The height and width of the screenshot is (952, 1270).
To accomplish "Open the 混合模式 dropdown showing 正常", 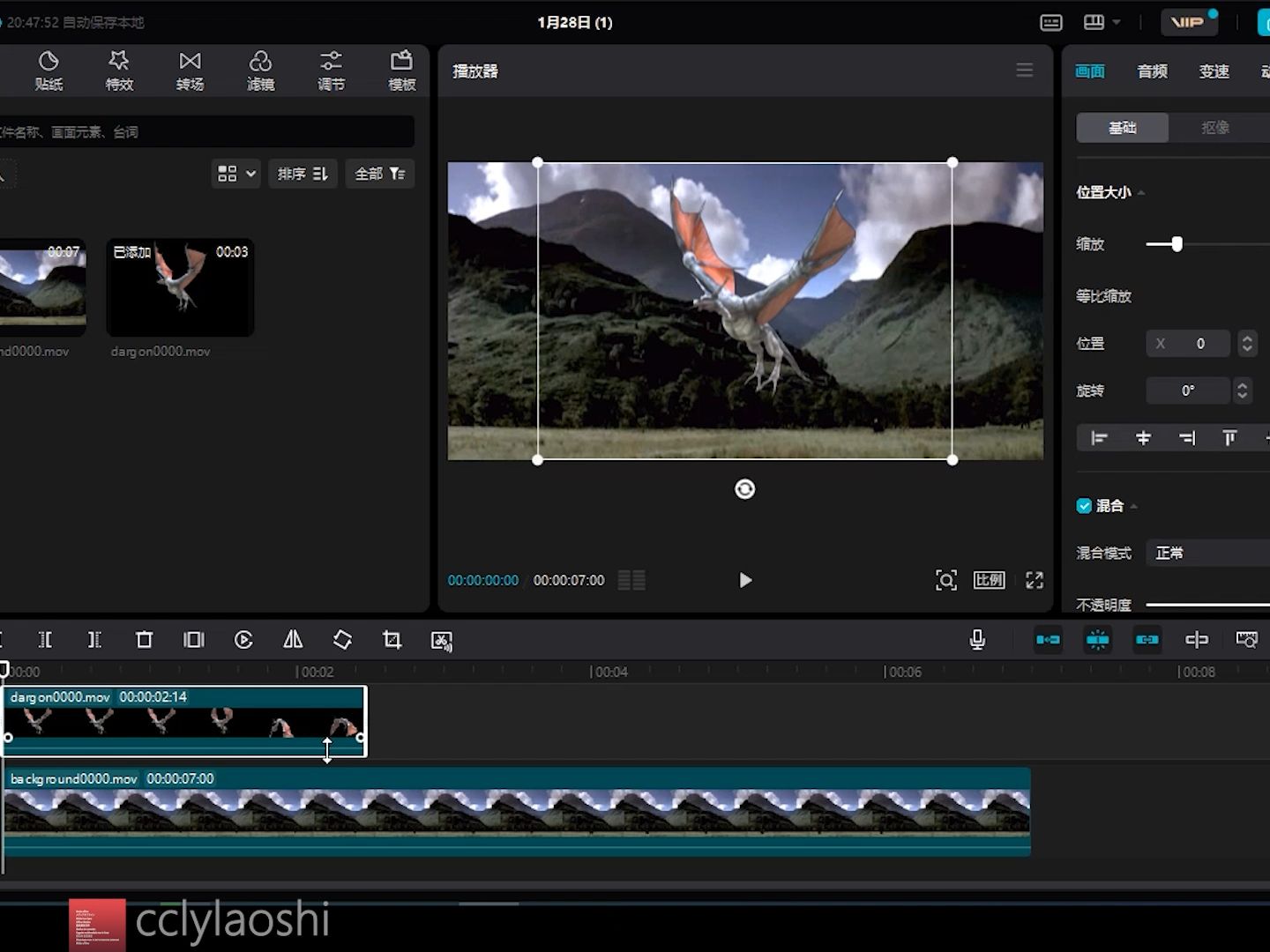I will click(1207, 553).
